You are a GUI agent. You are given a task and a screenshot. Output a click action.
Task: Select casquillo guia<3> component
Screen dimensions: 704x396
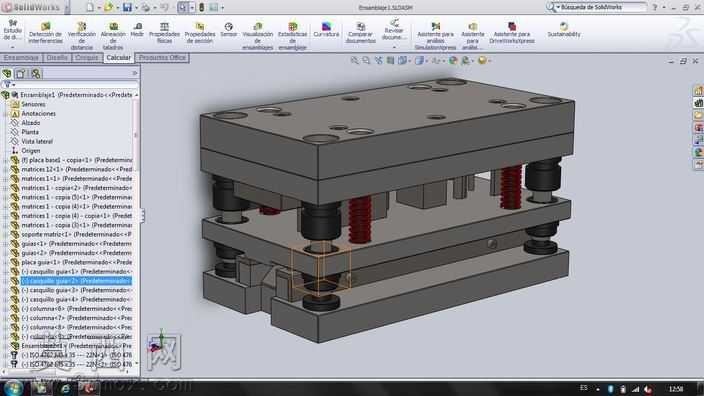(x=76, y=290)
